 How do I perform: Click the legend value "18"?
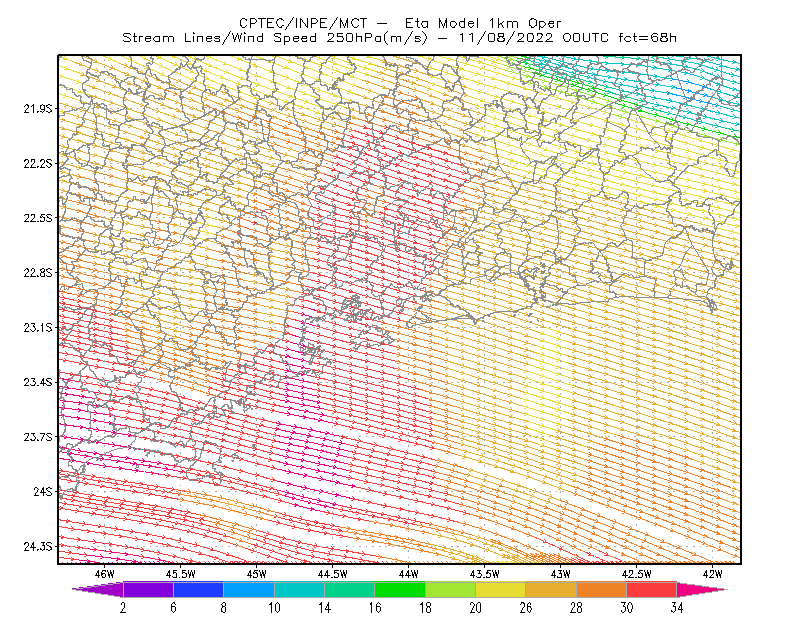tap(425, 608)
